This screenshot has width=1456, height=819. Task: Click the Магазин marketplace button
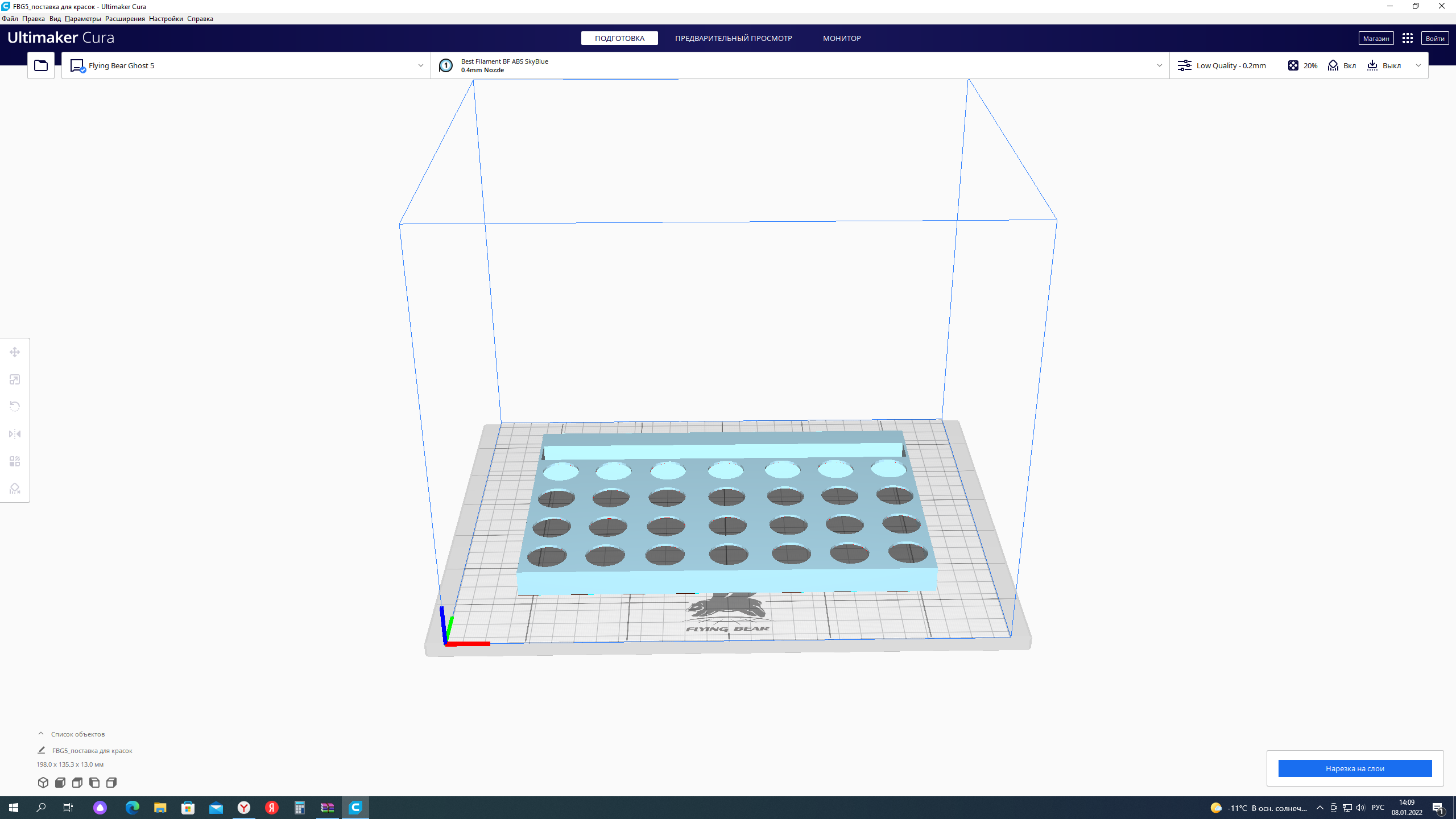[x=1376, y=38]
